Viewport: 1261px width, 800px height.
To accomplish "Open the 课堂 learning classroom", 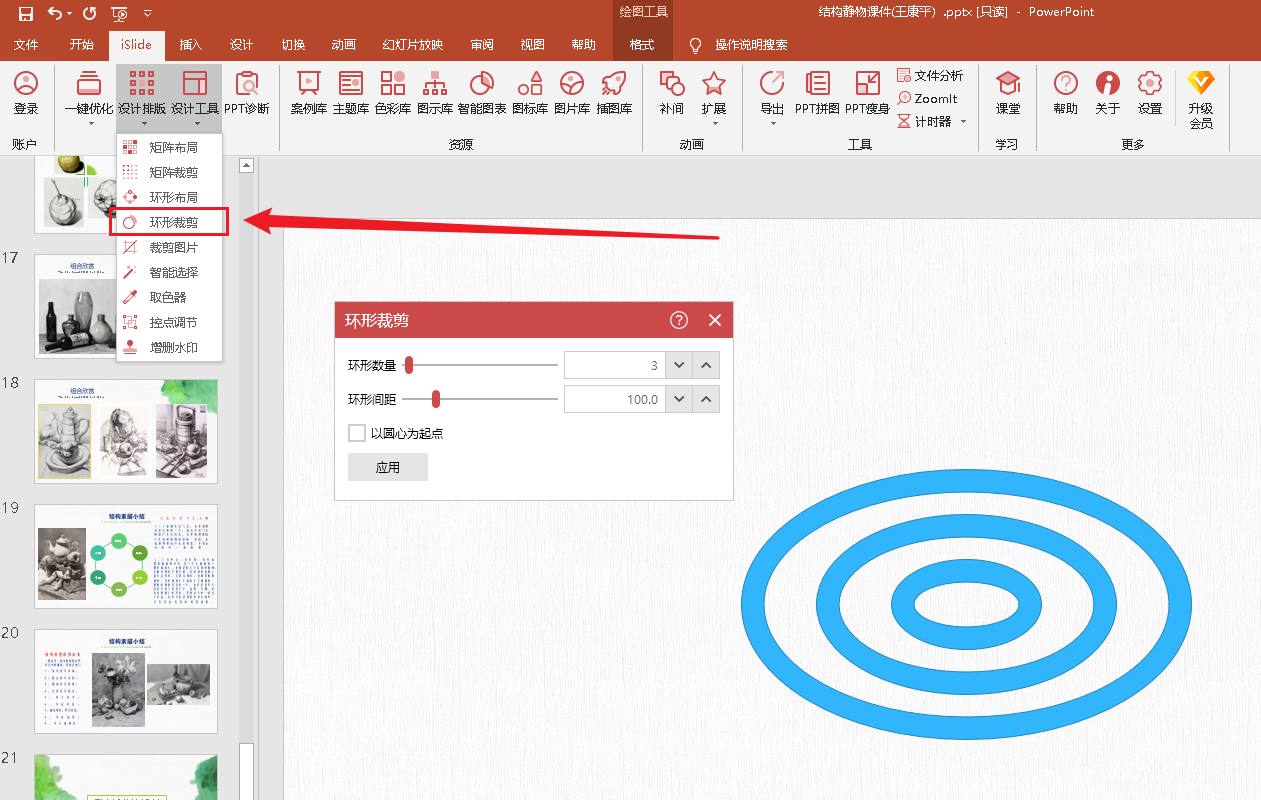I will point(1008,93).
